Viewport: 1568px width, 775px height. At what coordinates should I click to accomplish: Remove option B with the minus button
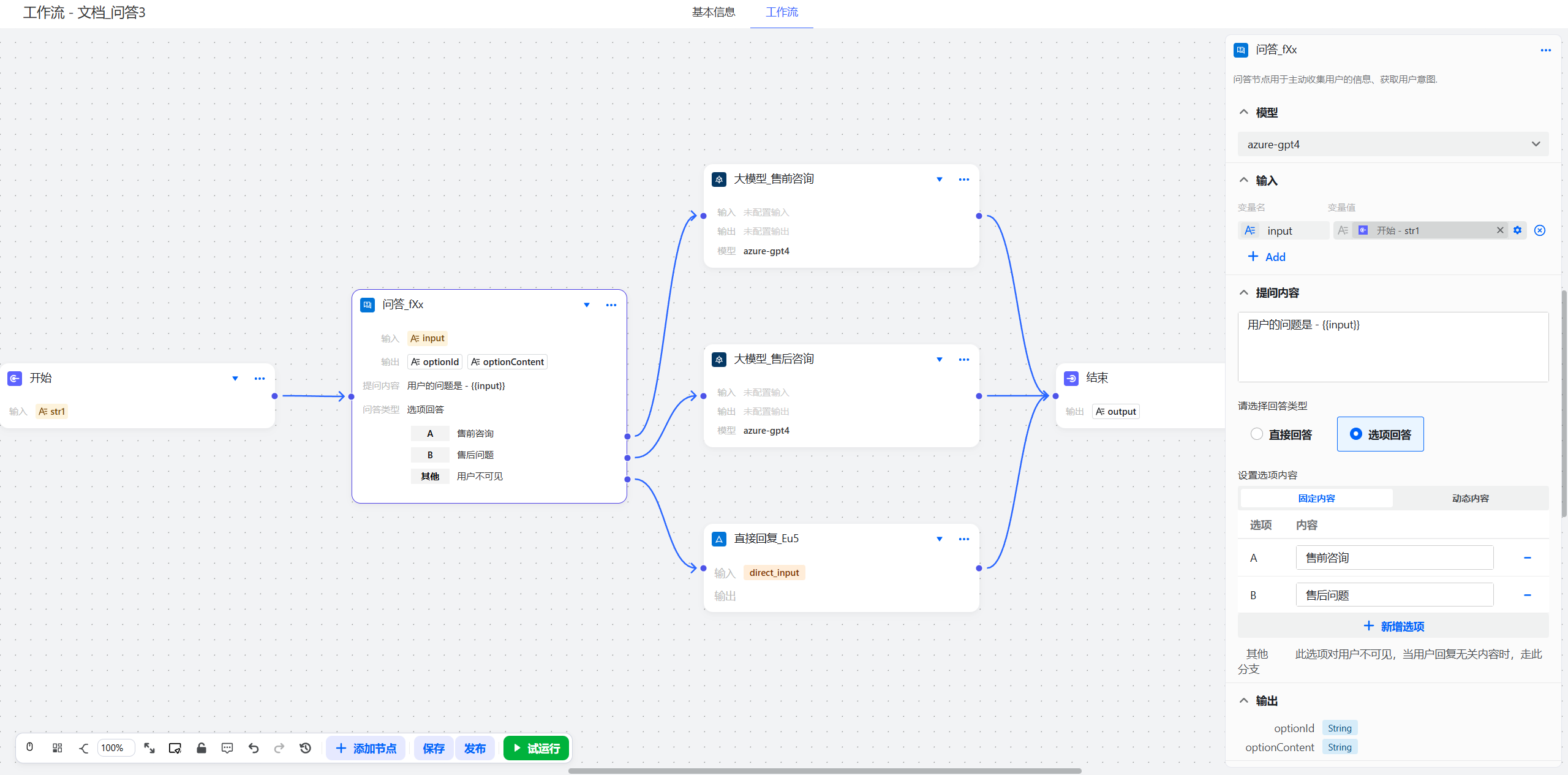[1528, 594]
